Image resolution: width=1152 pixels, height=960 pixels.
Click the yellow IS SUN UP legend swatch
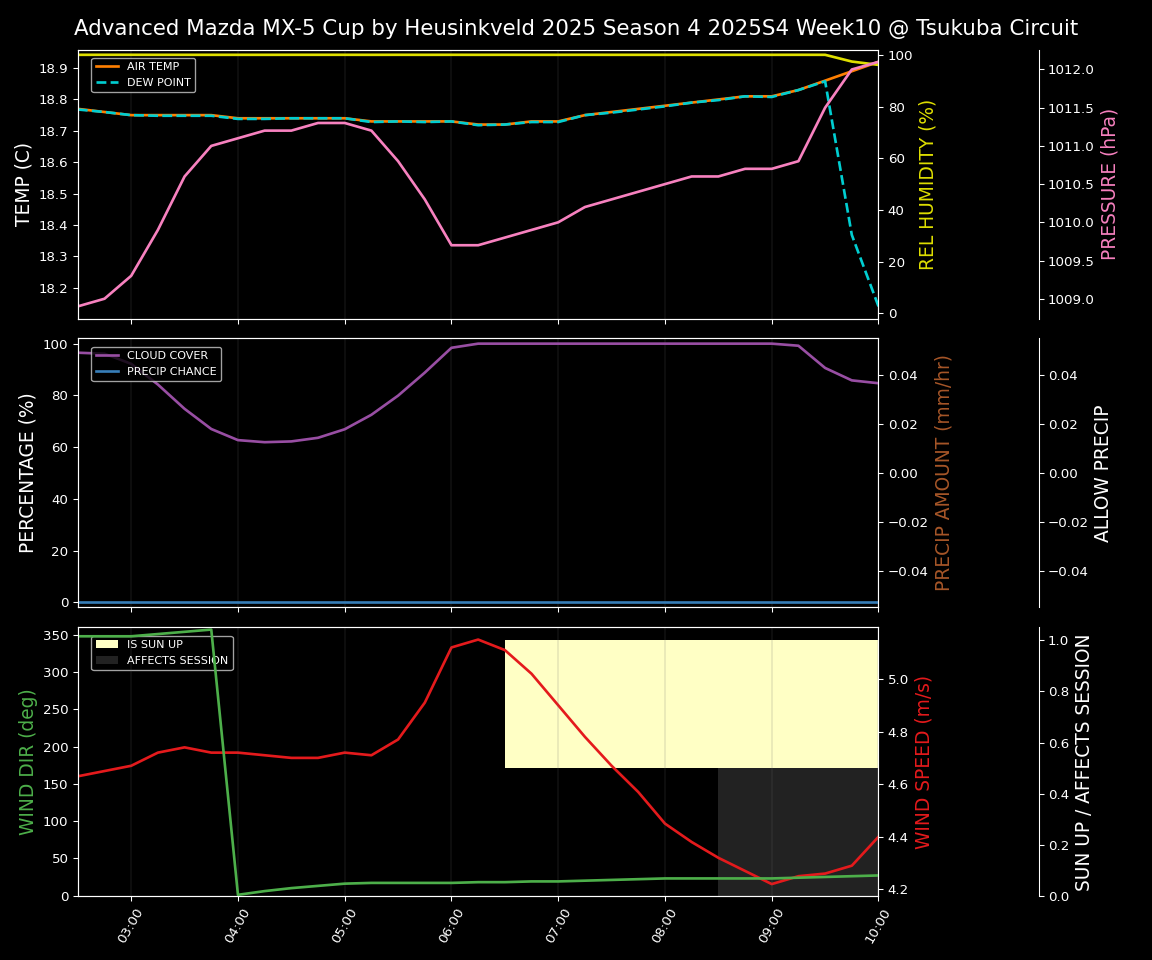tap(107, 645)
